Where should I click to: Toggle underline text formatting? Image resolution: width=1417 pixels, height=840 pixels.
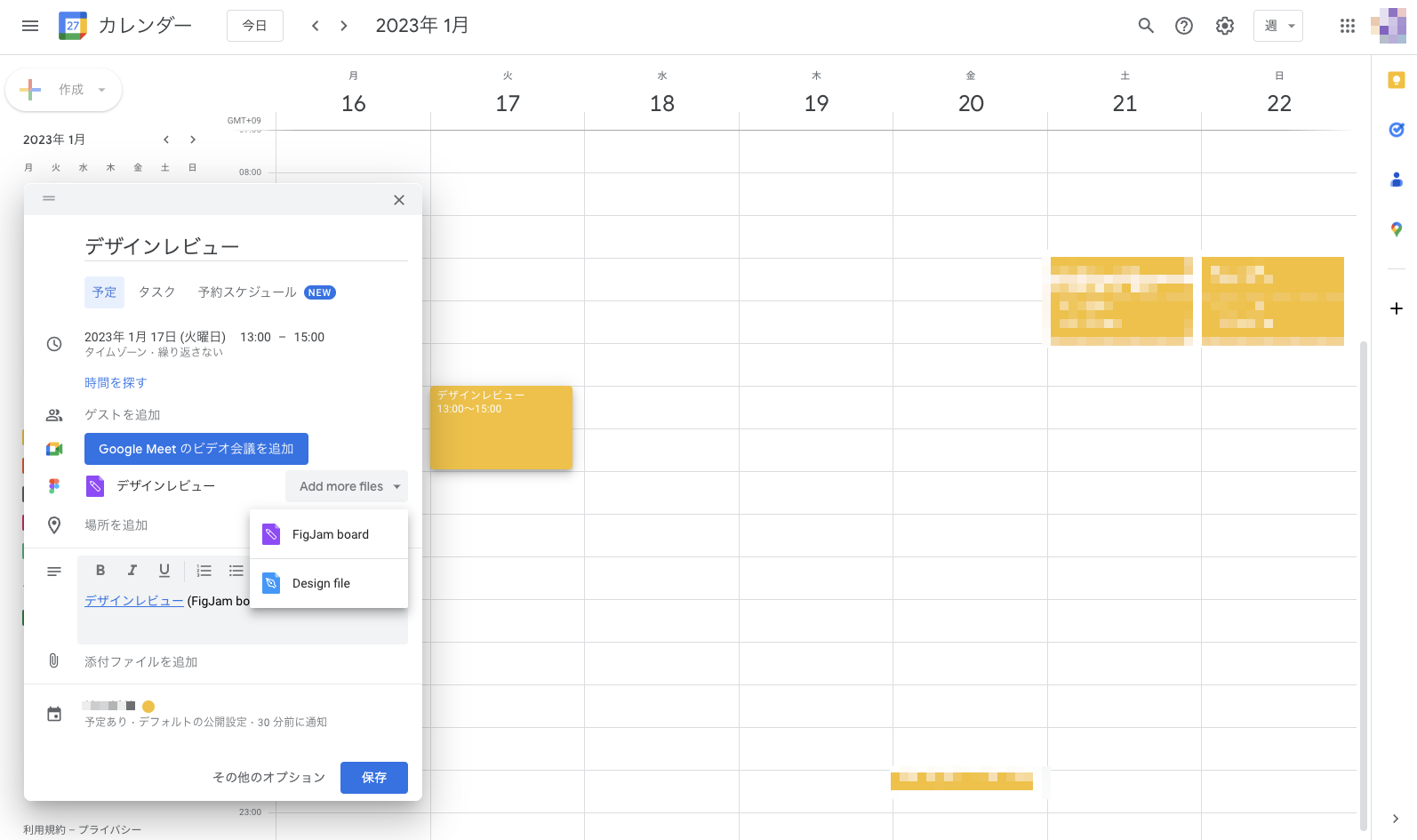point(164,571)
